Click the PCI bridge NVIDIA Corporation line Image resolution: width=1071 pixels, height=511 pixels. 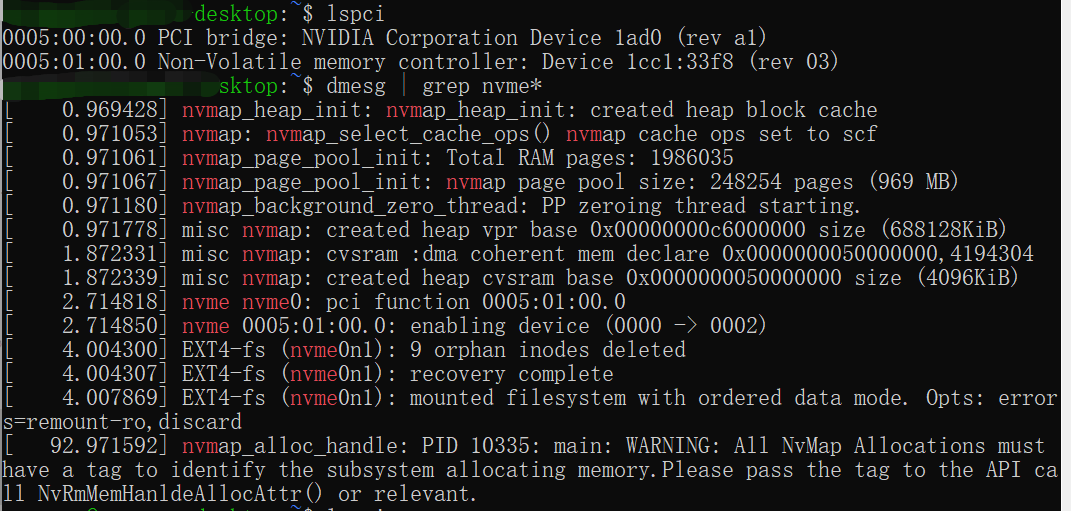(x=385, y=38)
